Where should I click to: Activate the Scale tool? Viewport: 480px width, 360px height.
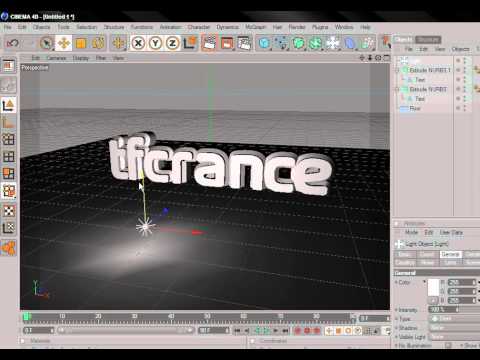coord(81,43)
